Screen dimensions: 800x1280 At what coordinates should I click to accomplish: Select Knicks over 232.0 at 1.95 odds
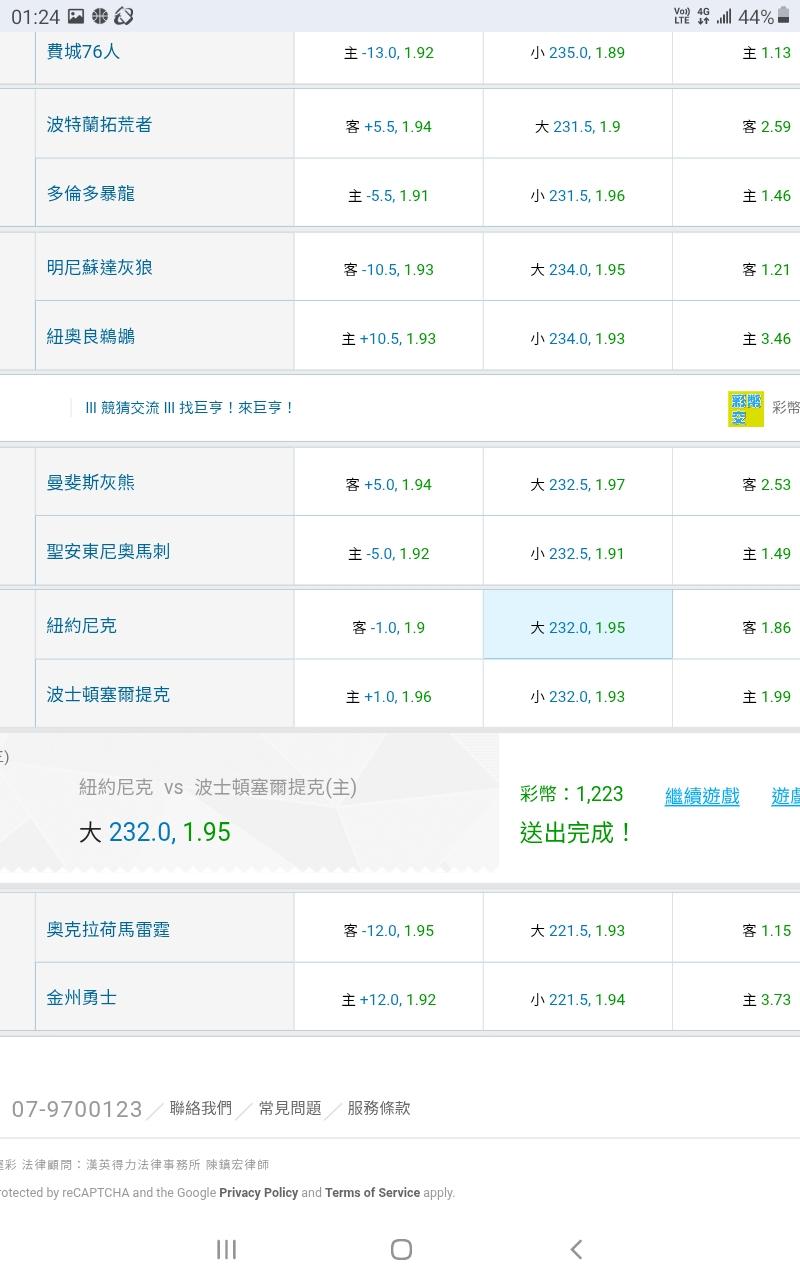pos(577,627)
